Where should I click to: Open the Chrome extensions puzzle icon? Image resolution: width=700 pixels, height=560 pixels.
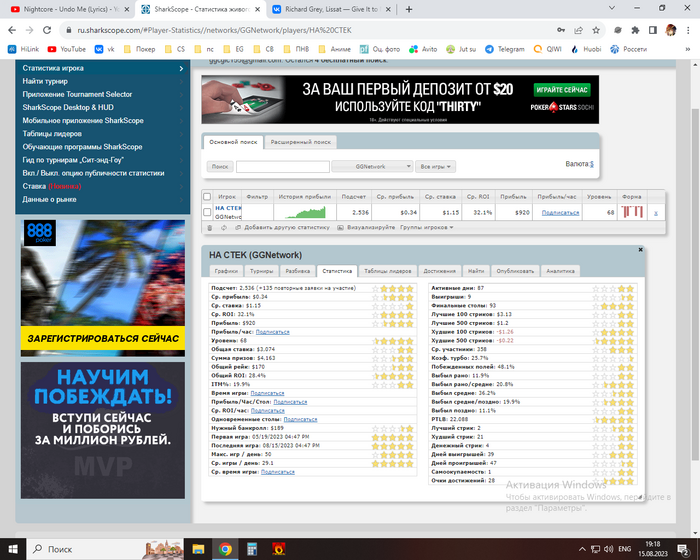635,30
